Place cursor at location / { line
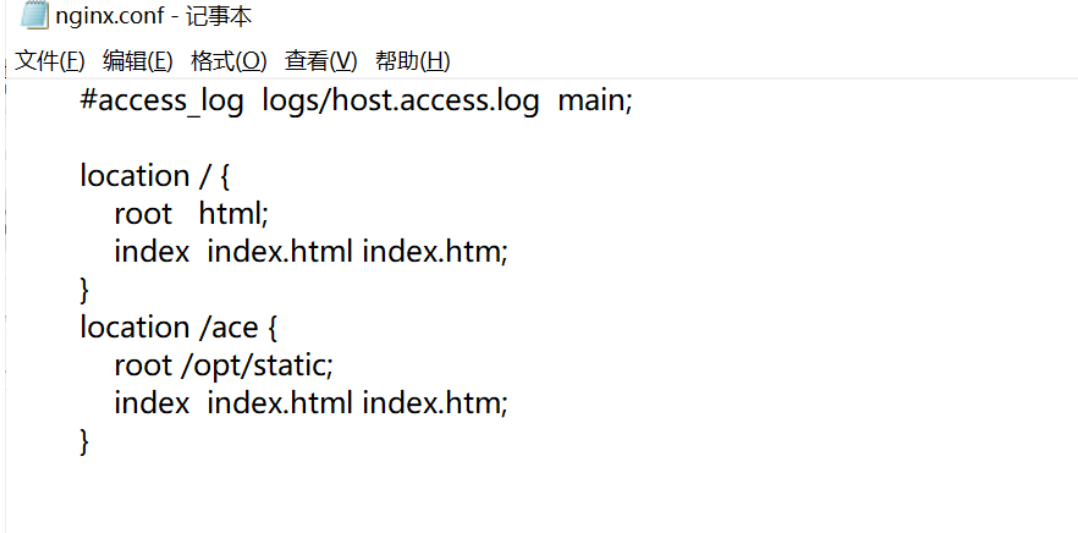Screen dimensions: 1078x533 point(155,177)
